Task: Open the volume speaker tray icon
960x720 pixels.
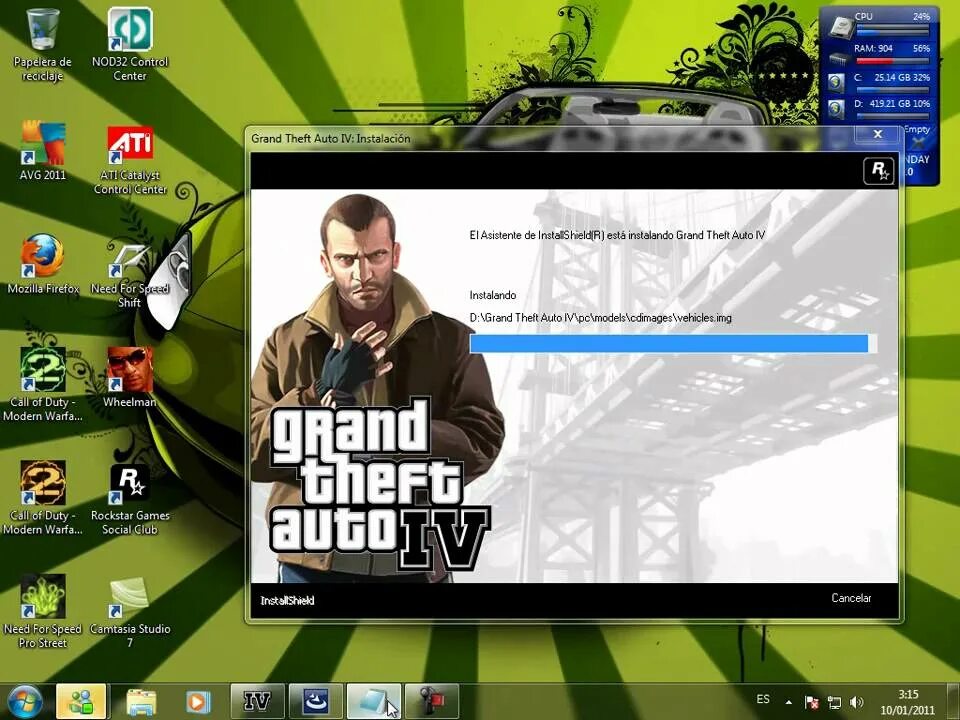Action: click(857, 702)
